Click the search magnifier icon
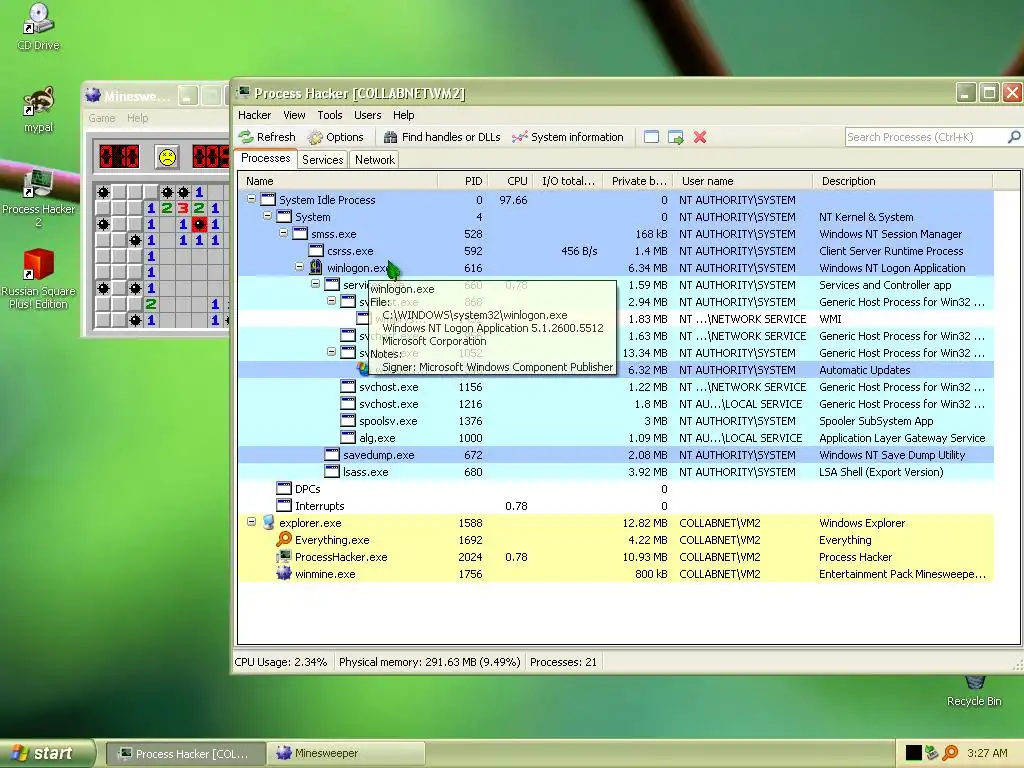The image size is (1024, 768). [1014, 137]
